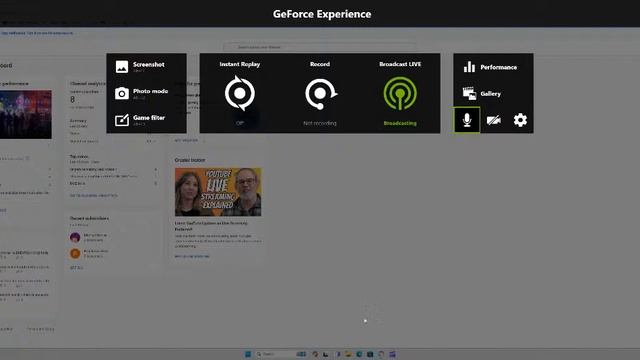Open the File Explorer taskbar icon
The height and width of the screenshot is (360, 640).
348,354
